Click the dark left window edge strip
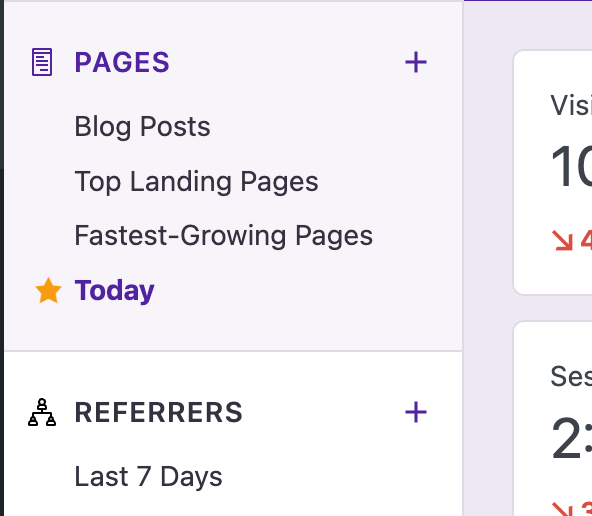This screenshot has width=592, height=516. coord(2,258)
